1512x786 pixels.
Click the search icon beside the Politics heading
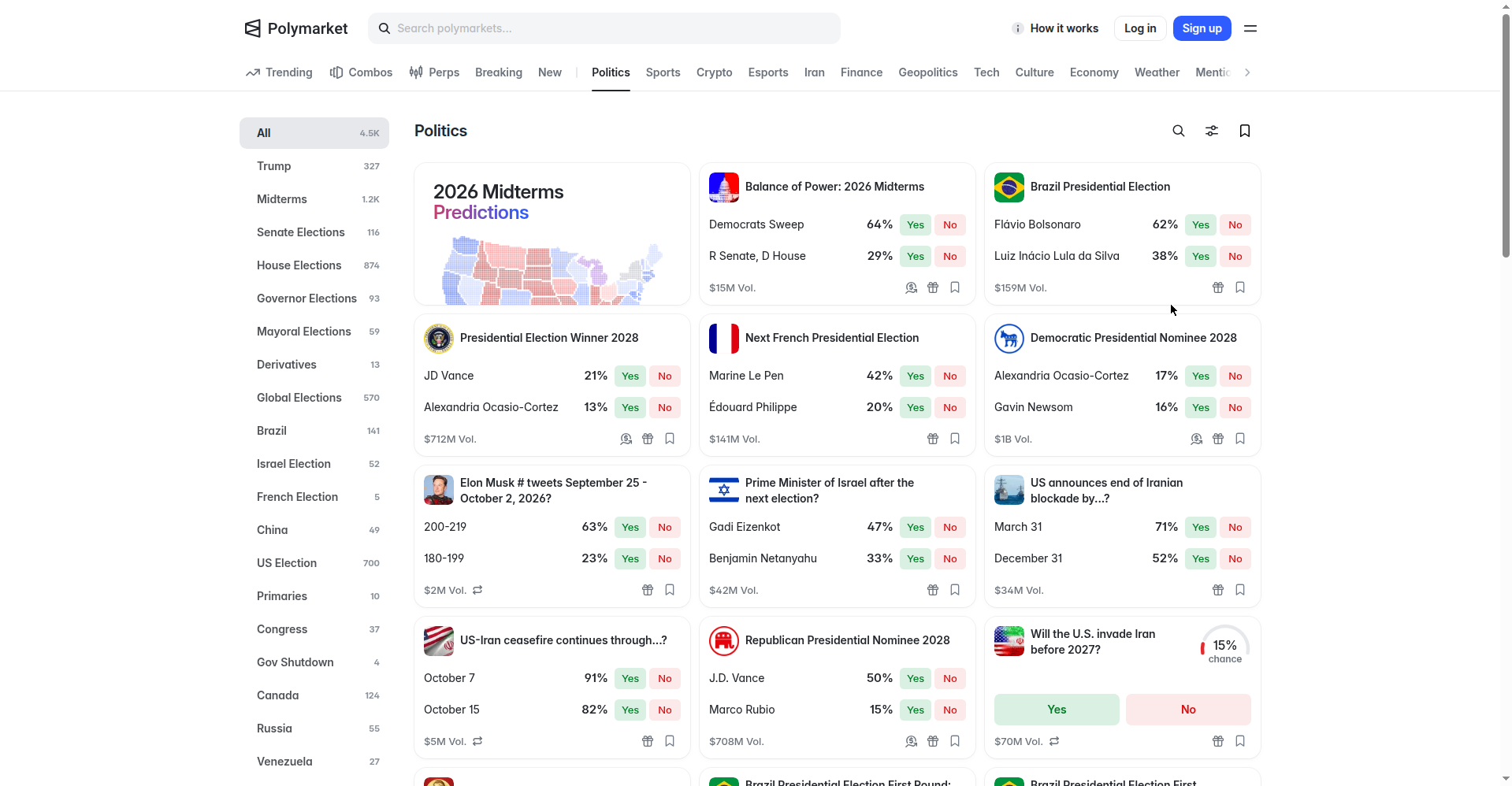(1179, 131)
